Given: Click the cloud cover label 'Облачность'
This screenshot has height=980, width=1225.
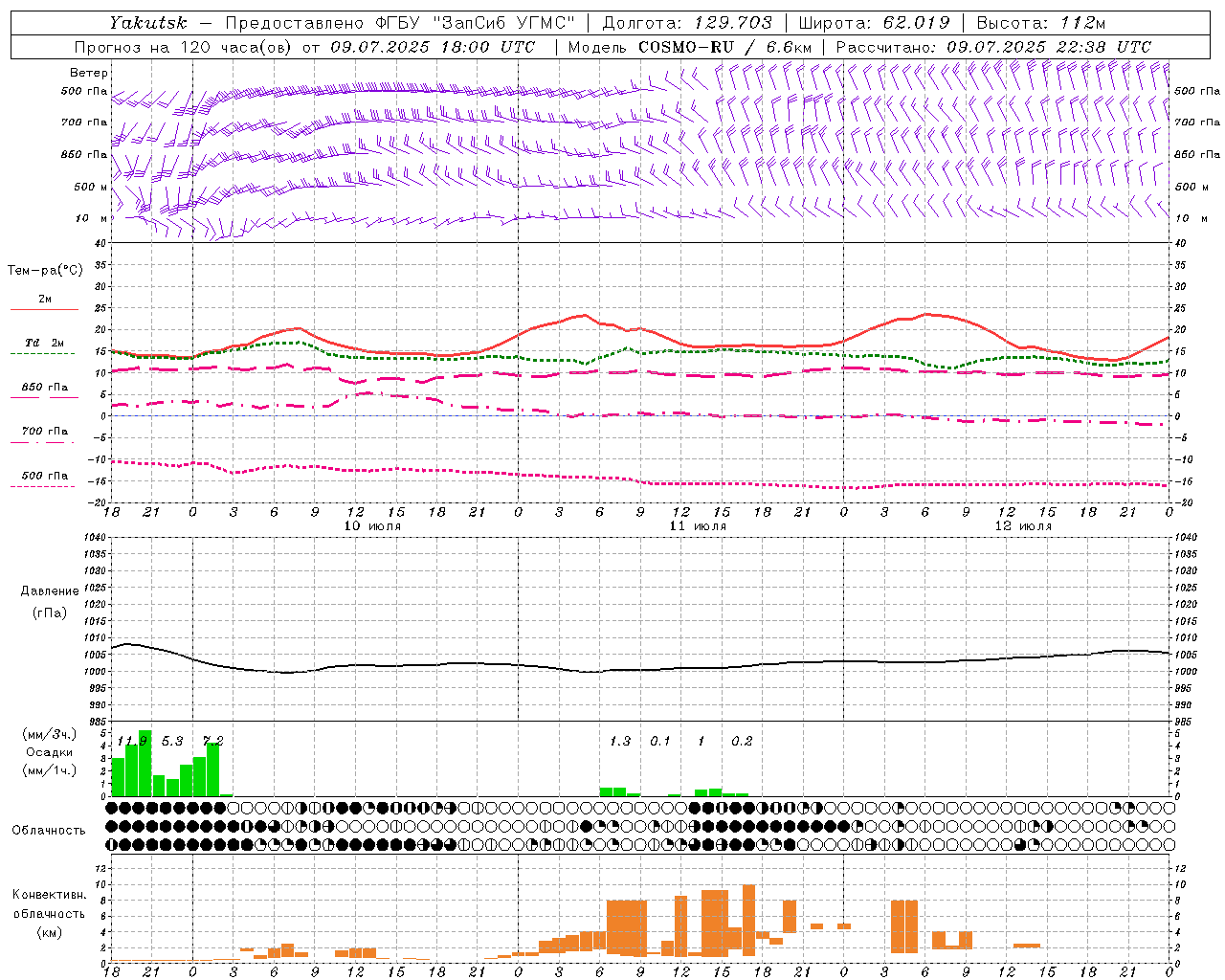Looking at the screenshot, I should pyautogui.click(x=49, y=831).
